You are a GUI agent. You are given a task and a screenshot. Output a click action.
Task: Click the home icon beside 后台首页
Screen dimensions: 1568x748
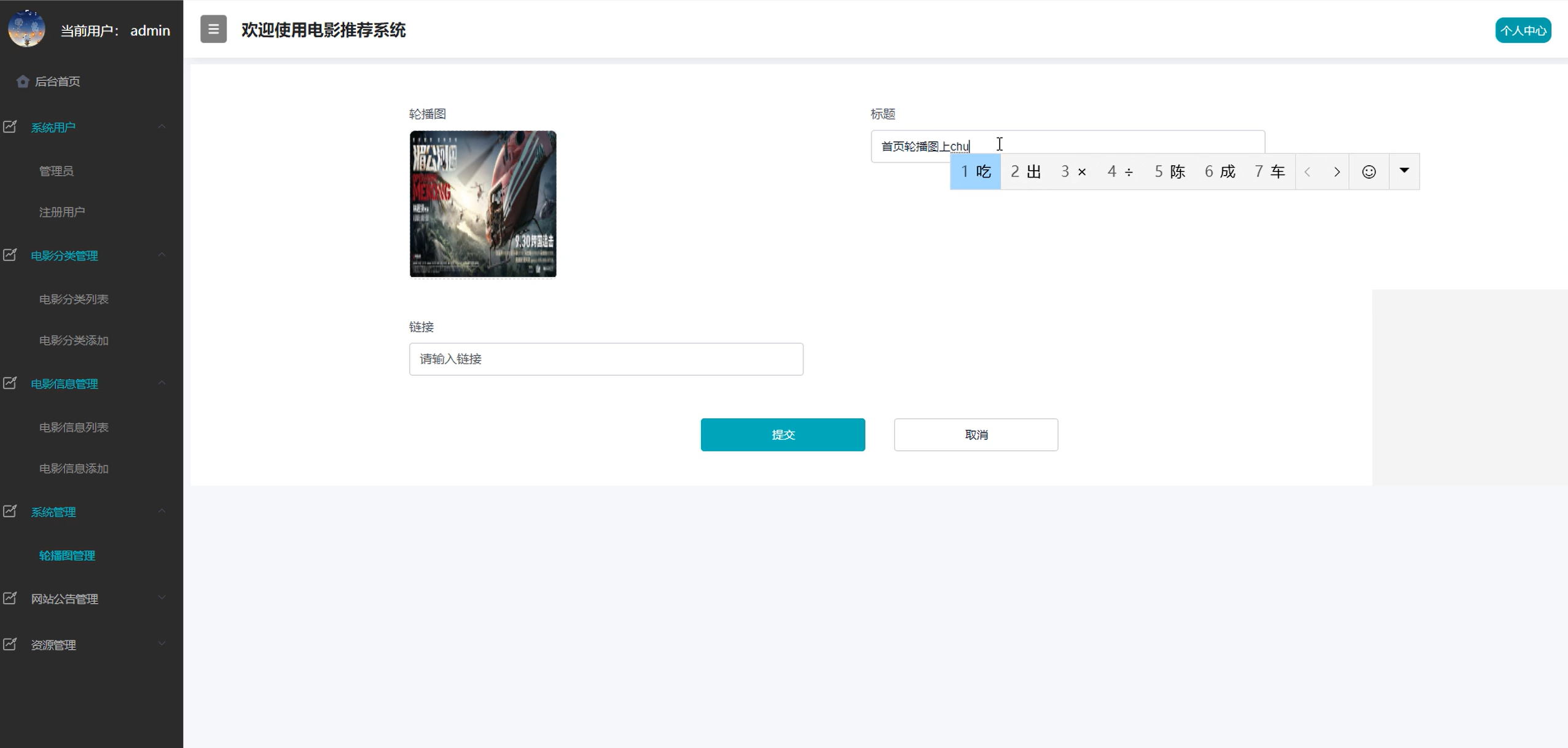click(x=23, y=82)
